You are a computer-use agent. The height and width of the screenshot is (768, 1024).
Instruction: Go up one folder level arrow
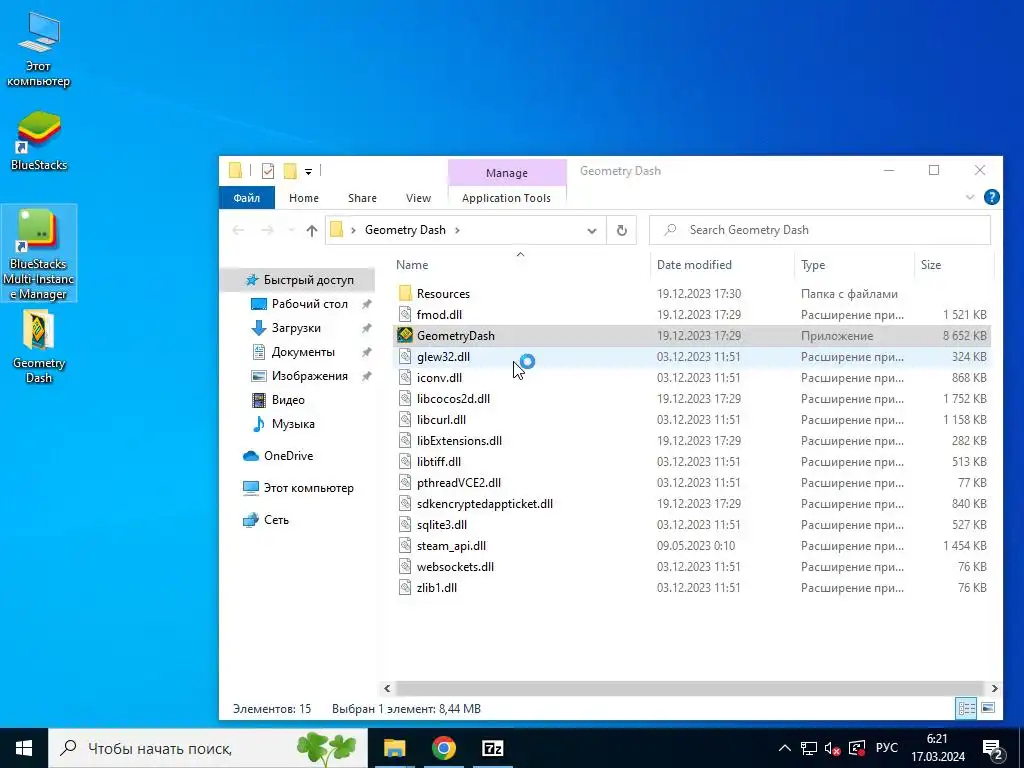coord(312,231)
